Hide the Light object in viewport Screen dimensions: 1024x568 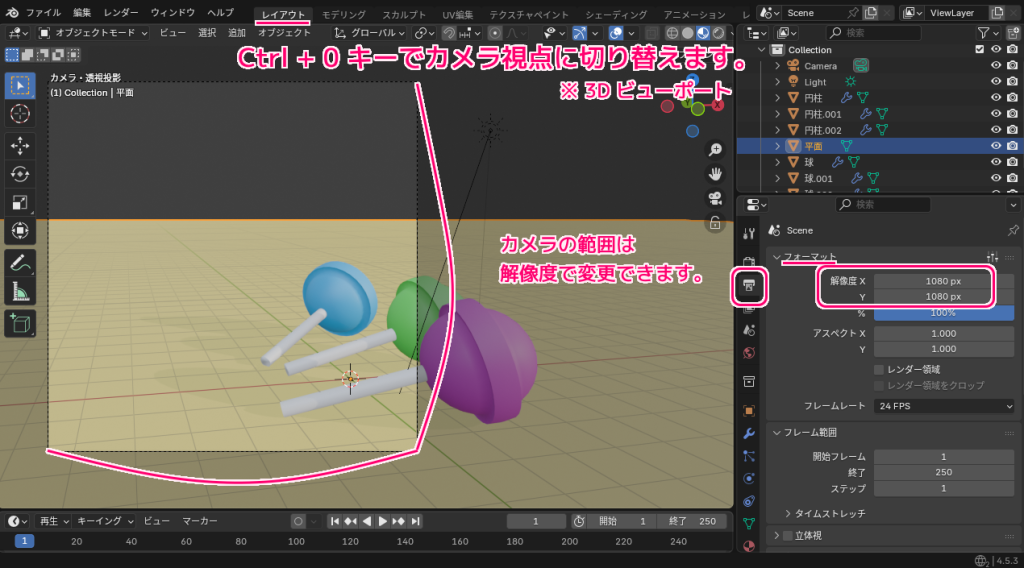pyautogui.click(x=996, y=82)
